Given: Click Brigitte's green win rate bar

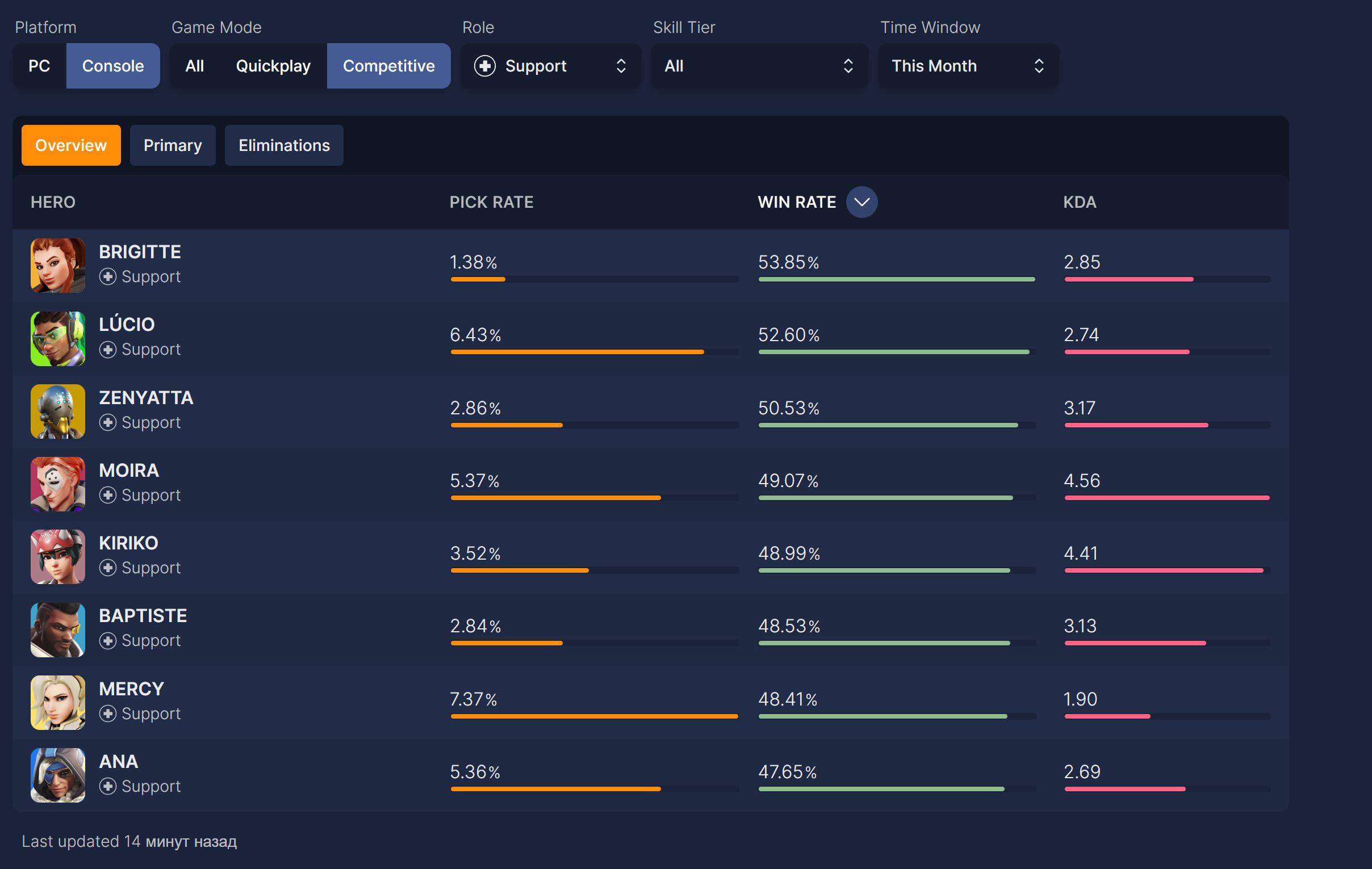Looking at the screenshot, I should click(x=896, y=280).
